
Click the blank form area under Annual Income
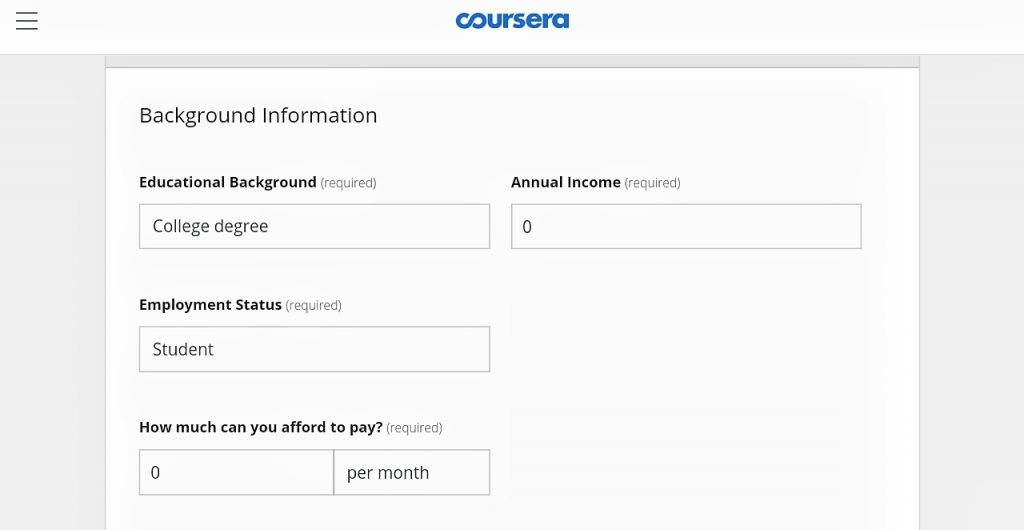tap(686, 366)
